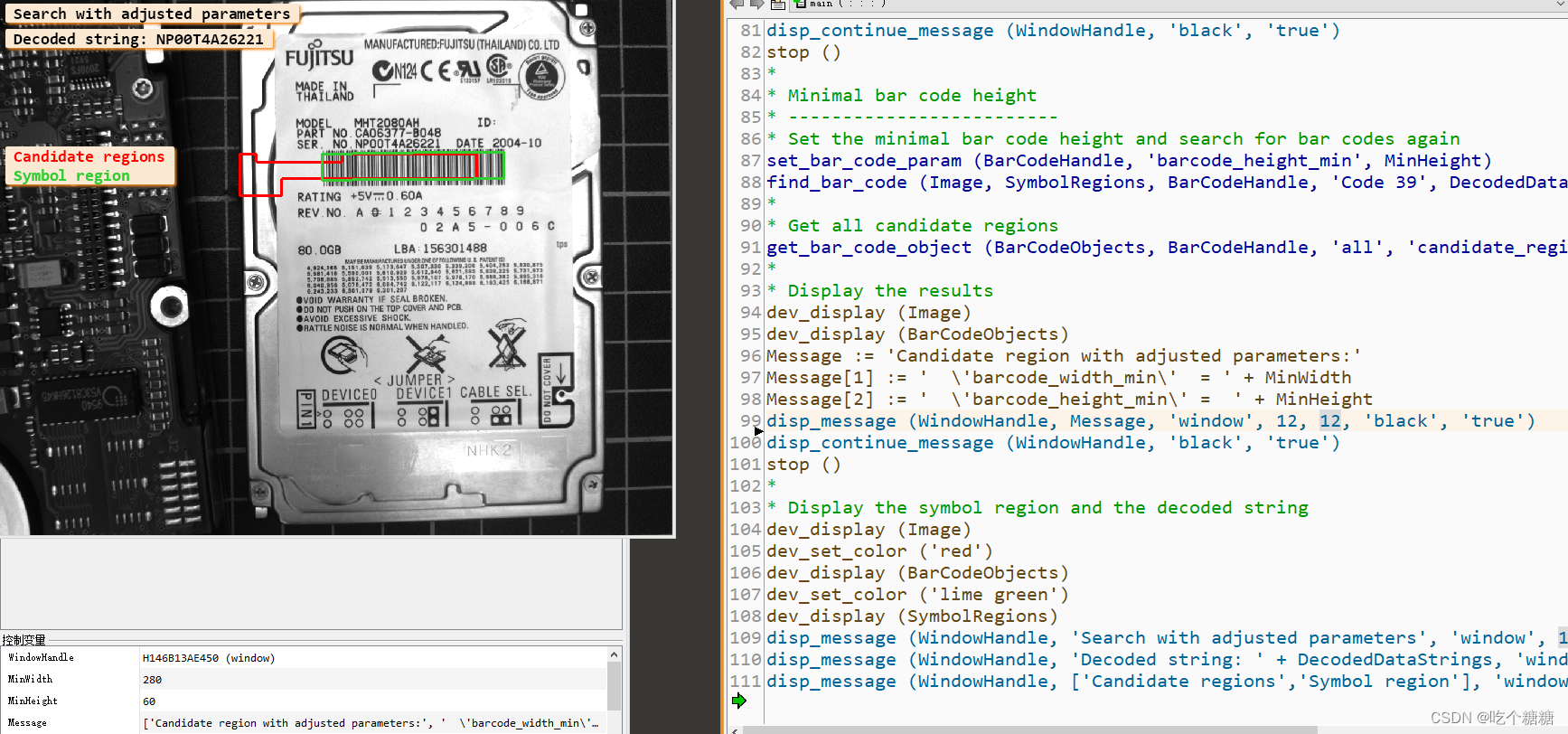Screen dimensions: 1568x734
Task: Select the MinHeight variable name
Action: click(x=33, y=701)
